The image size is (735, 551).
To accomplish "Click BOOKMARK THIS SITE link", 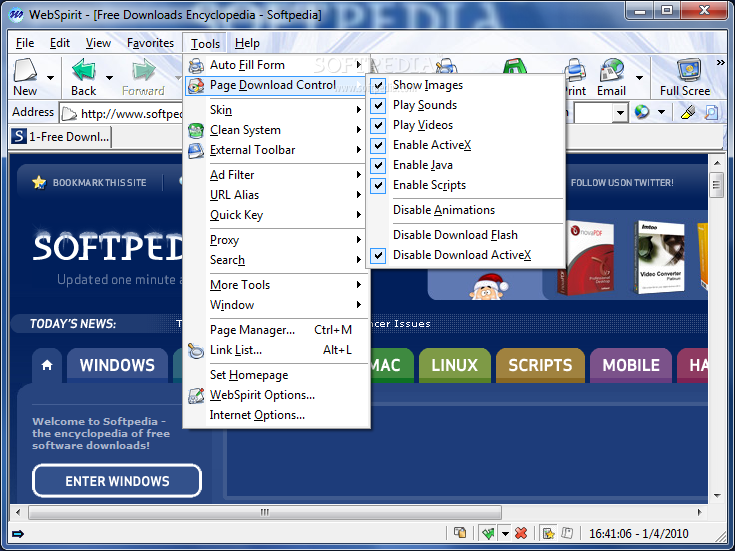I will [x=99, y=183].
